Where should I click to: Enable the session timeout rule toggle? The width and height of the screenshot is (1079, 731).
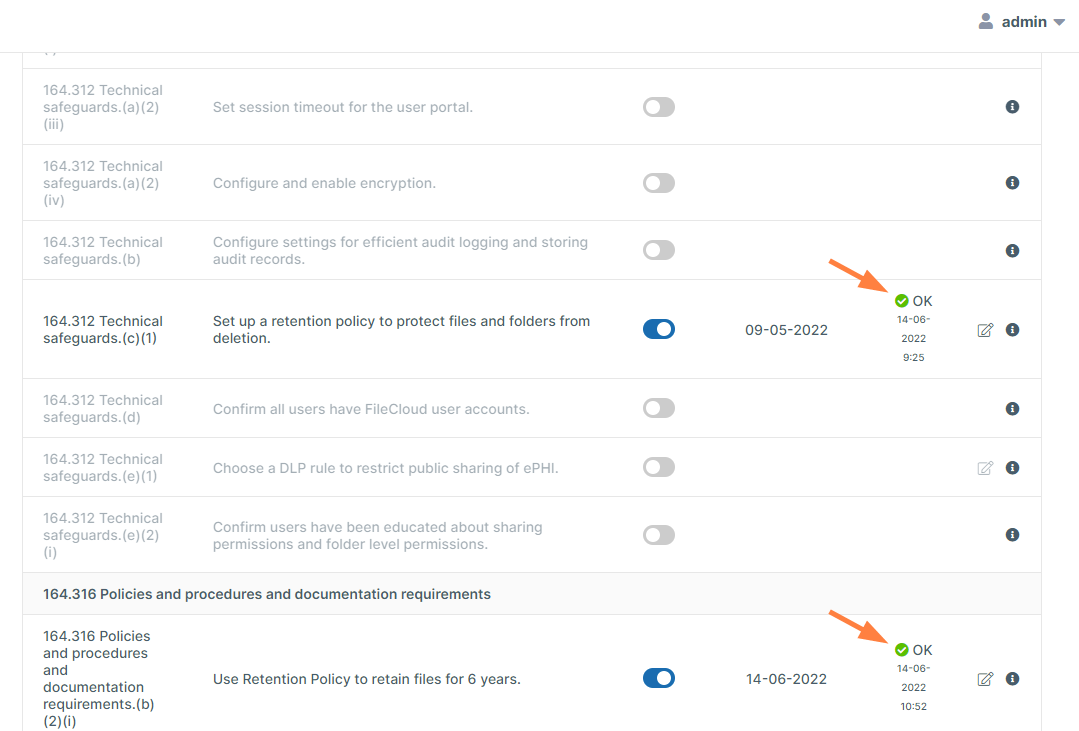tap(659, 107)
